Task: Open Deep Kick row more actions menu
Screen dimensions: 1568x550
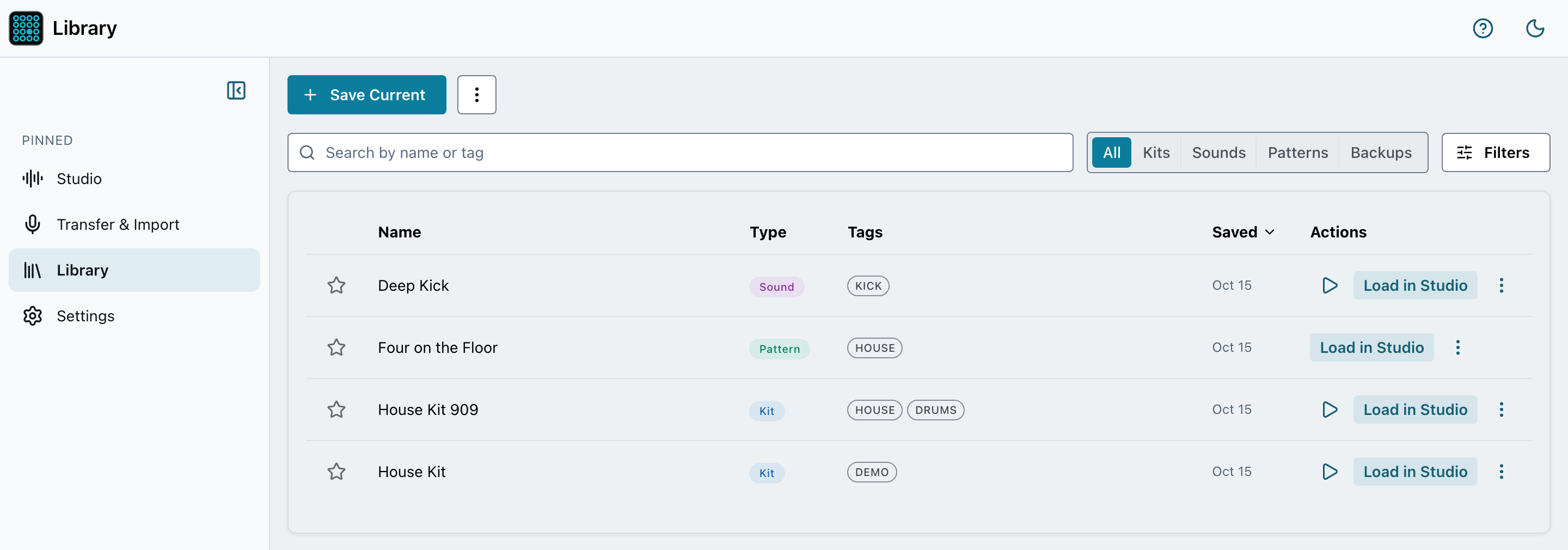Action: click(x=1501, y=285)
